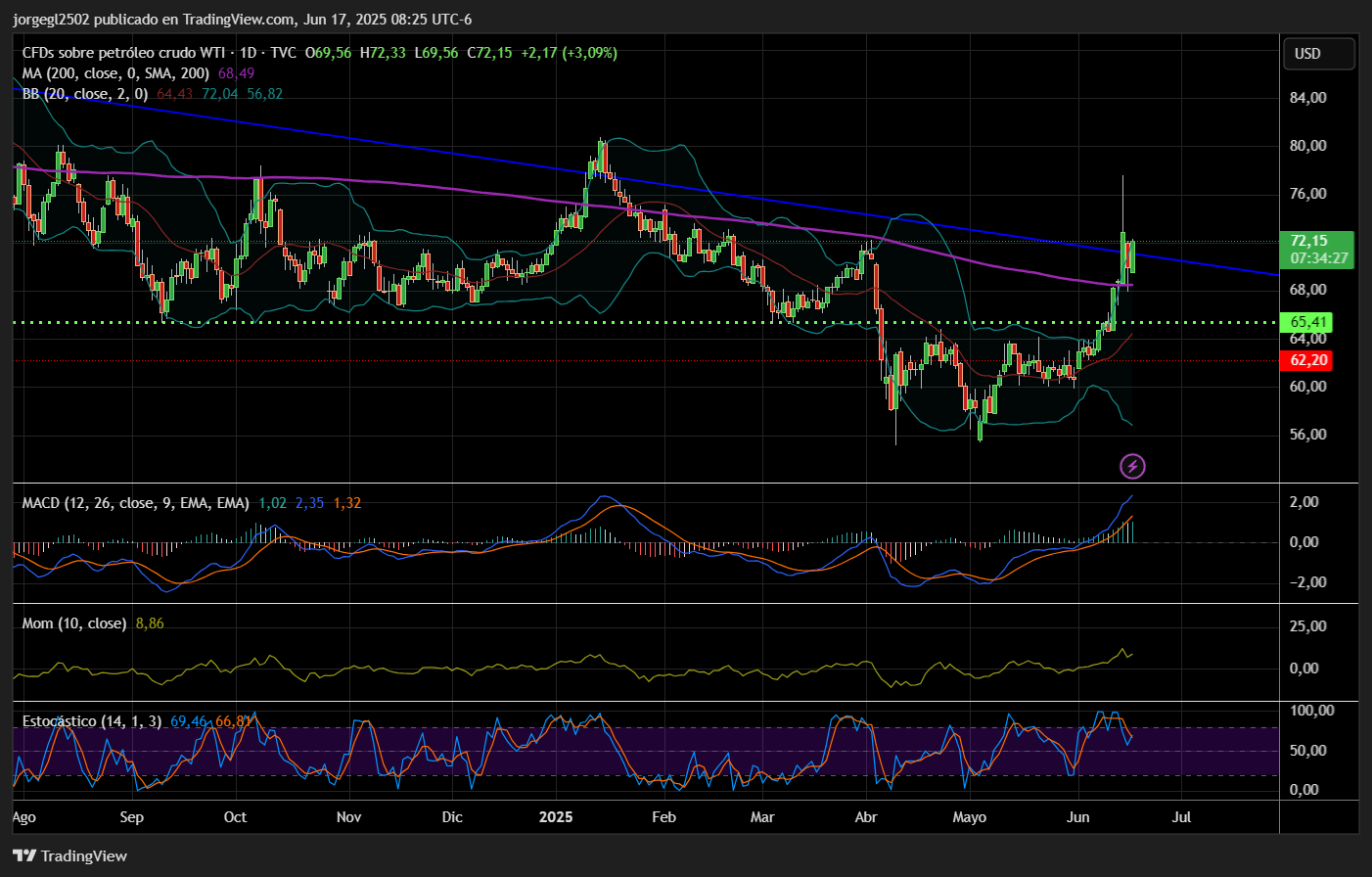This screenshot has width=1372, height=877.
Task: Click the close value C72,15
Action: click(489, 53)
